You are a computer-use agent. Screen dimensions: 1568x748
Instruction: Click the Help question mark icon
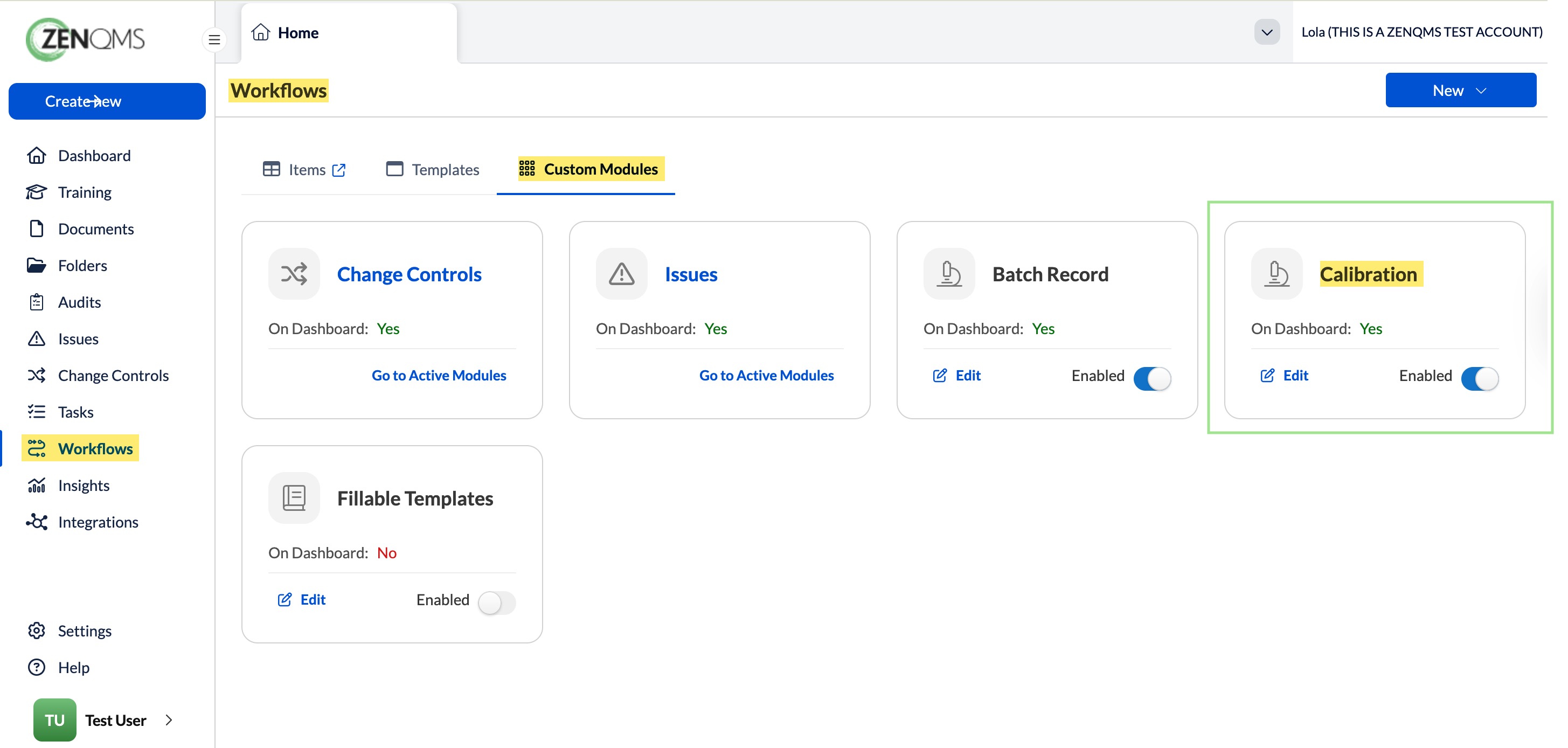[37, 667]
